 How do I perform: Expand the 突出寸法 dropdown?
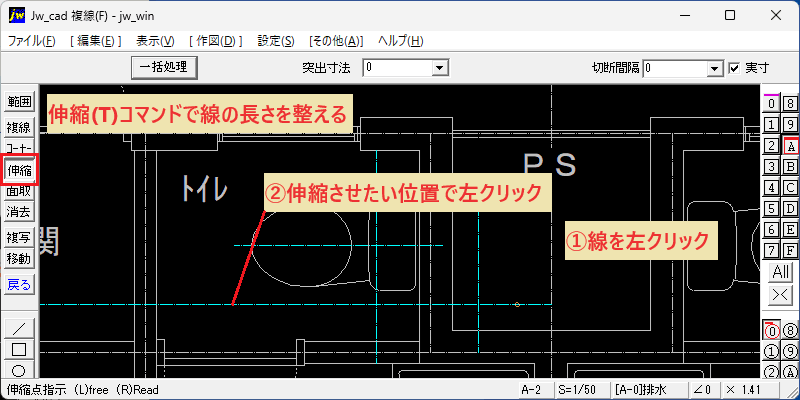tap(438, 67)
